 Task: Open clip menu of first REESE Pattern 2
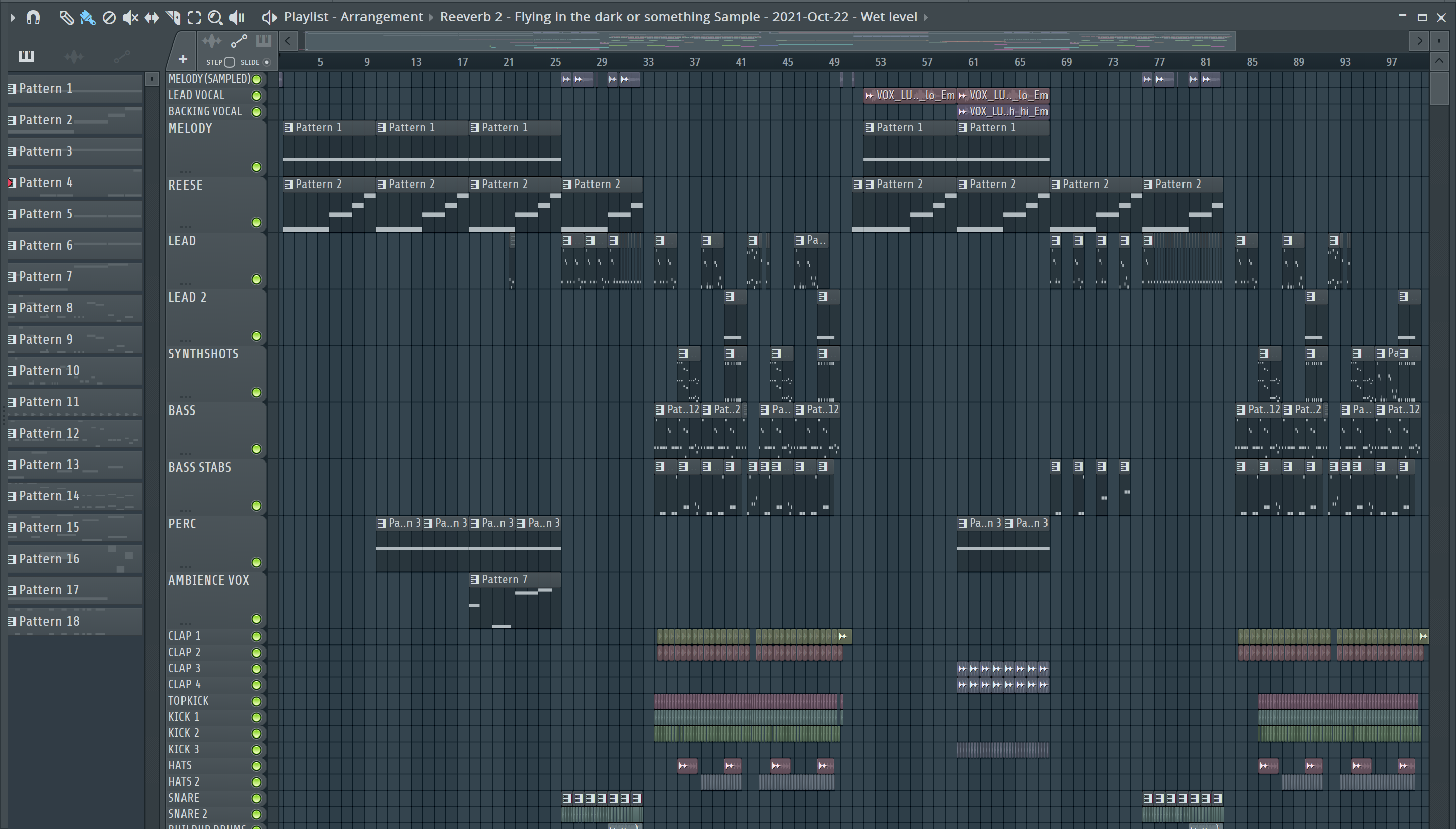289,185
